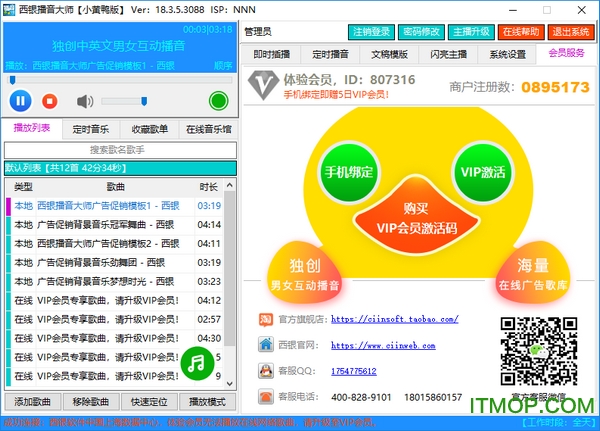Open the 收藏歌单 tab
The height and width of the screenshot is (431, 600).
pyautogui.click(x=150, y=129)
